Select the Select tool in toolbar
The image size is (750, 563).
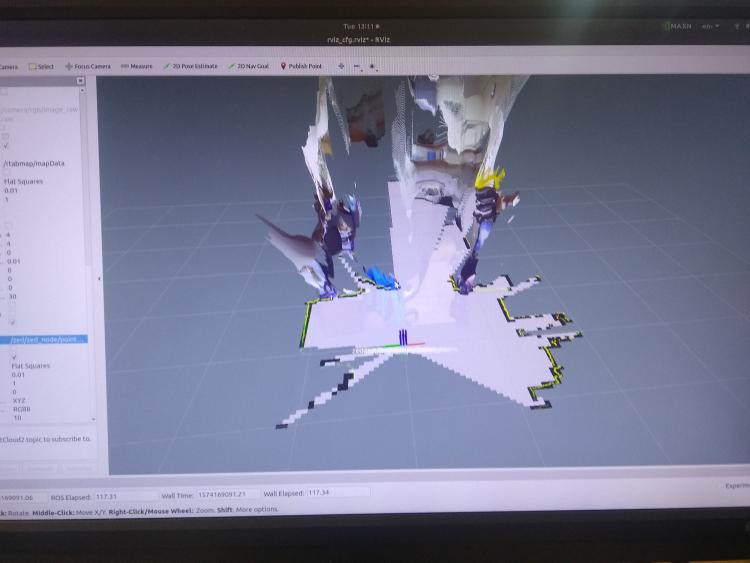(x=41, y=67)
